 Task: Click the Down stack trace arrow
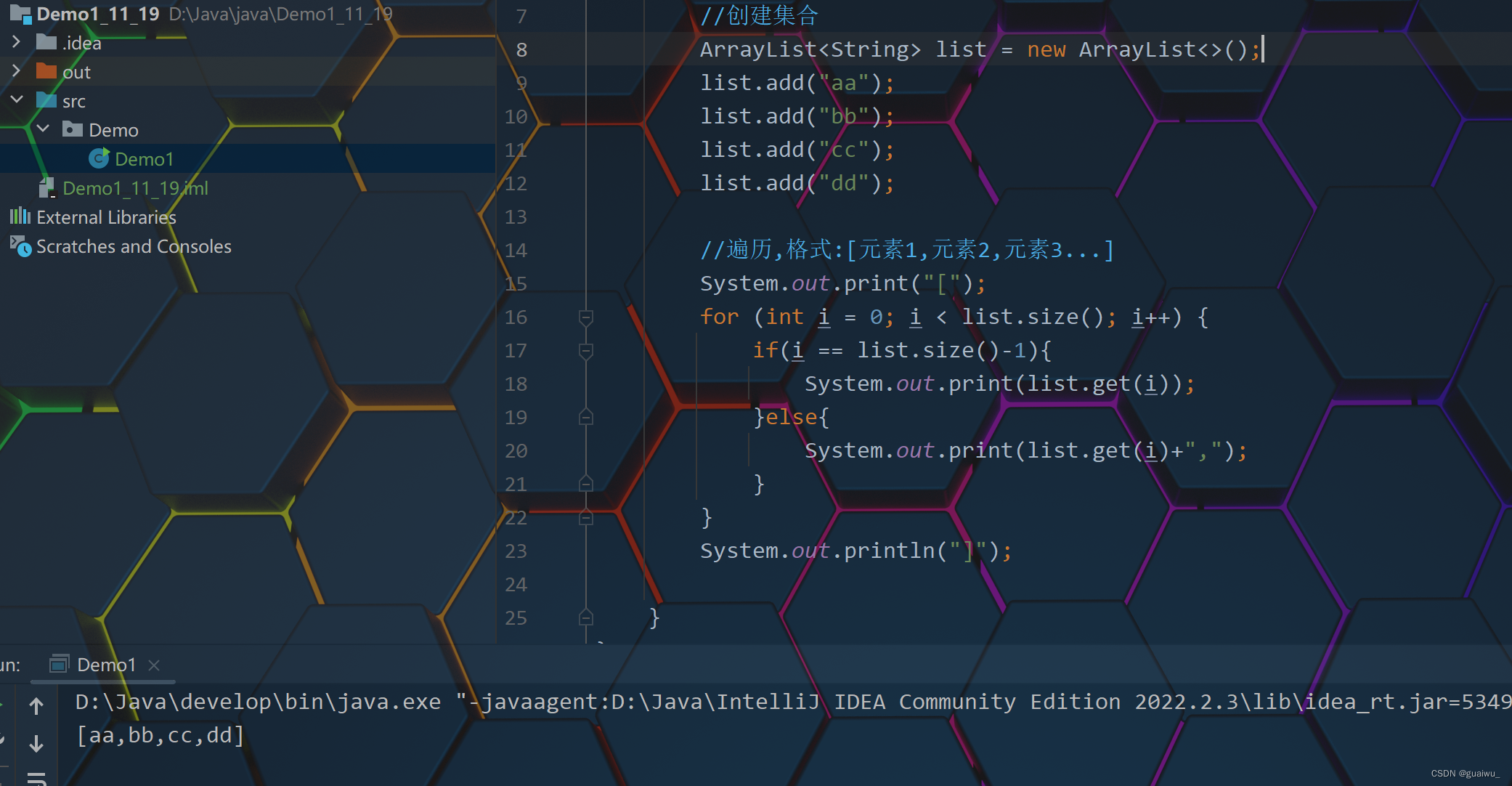(x=36, y=743)
